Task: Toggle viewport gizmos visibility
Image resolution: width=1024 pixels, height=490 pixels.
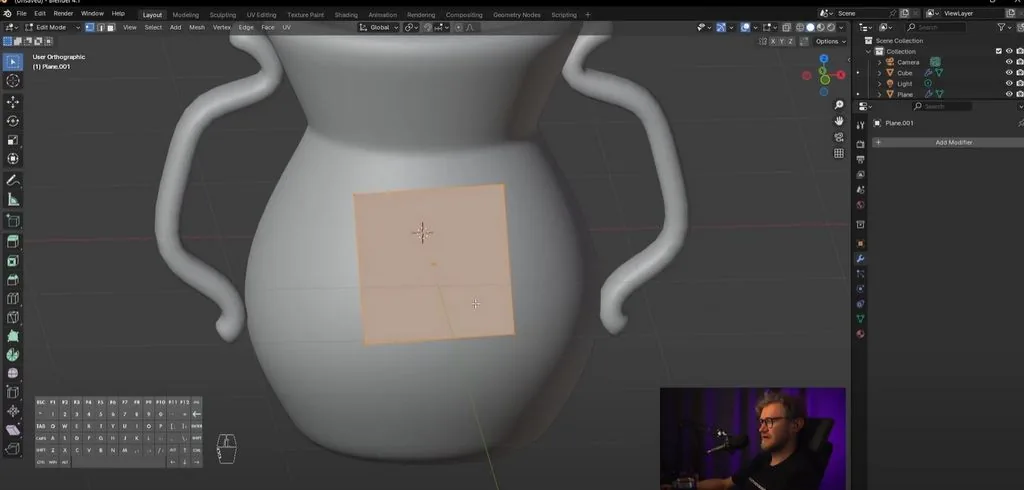Action: pyautogui.click(x=720, y=27)
